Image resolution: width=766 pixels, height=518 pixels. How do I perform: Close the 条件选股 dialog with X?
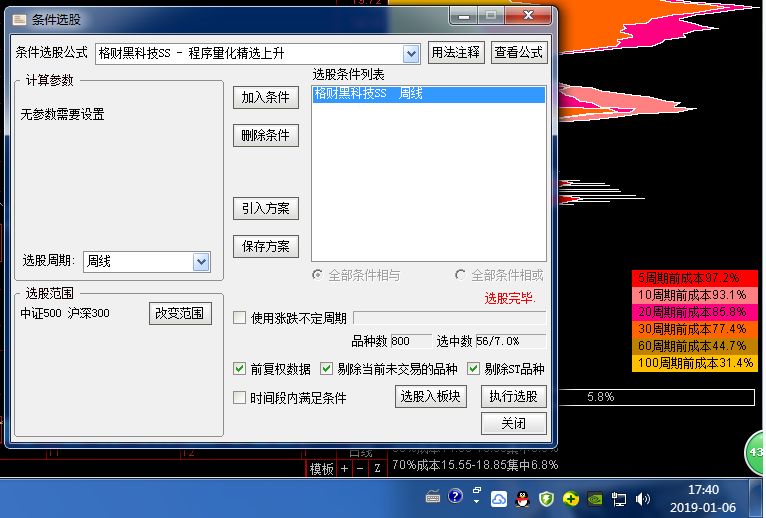(528, 16)
